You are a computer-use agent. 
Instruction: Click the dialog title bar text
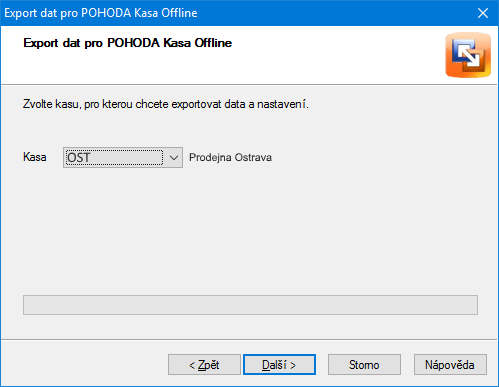101,13
